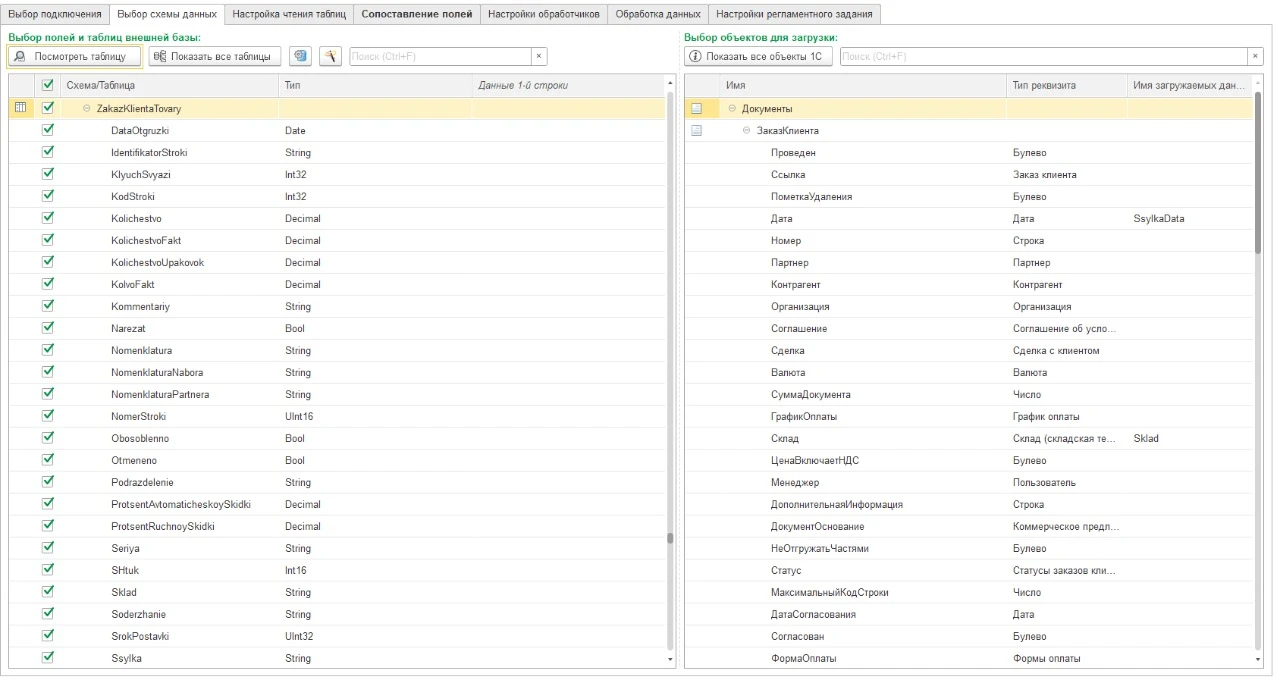Image resolution: width=1280 pixels, height=680 pixels.
Task: Clear the right objects search field
Action: point(1255,56)
